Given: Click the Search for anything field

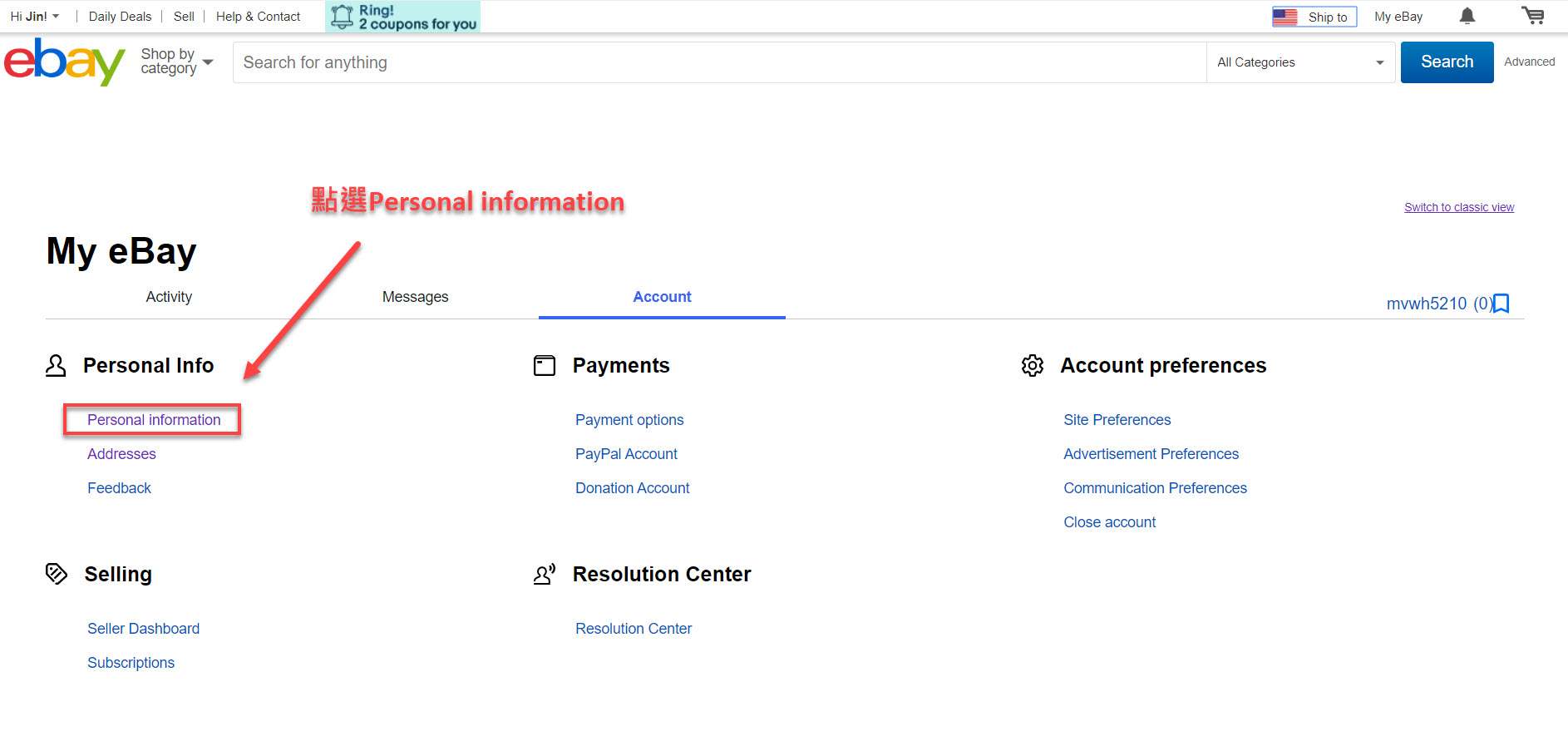Looking at the screenshot, I should [x=718, y=62].
